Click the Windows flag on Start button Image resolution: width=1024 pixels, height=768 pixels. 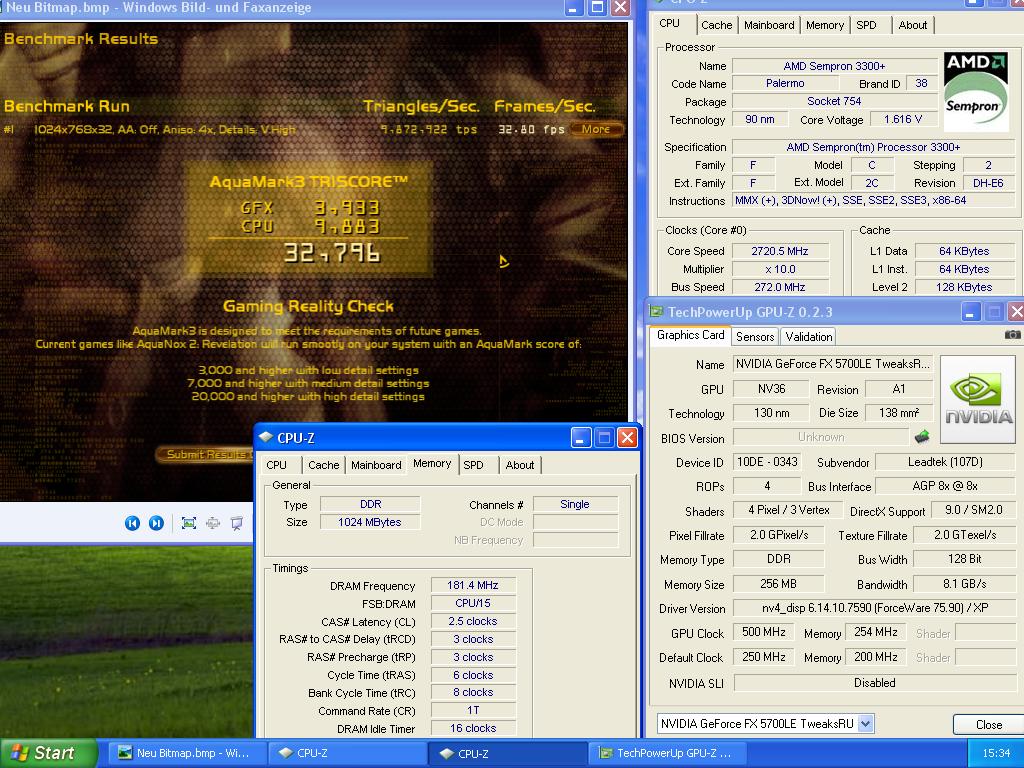tap(20, 753)
